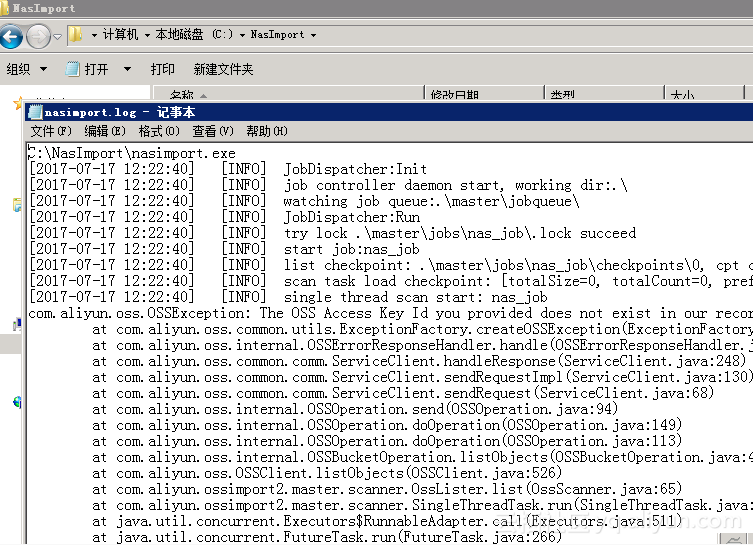
Task: Click the 'C:\NasImport\nasimport.exe' first line
Action: [x=132, y=153]
